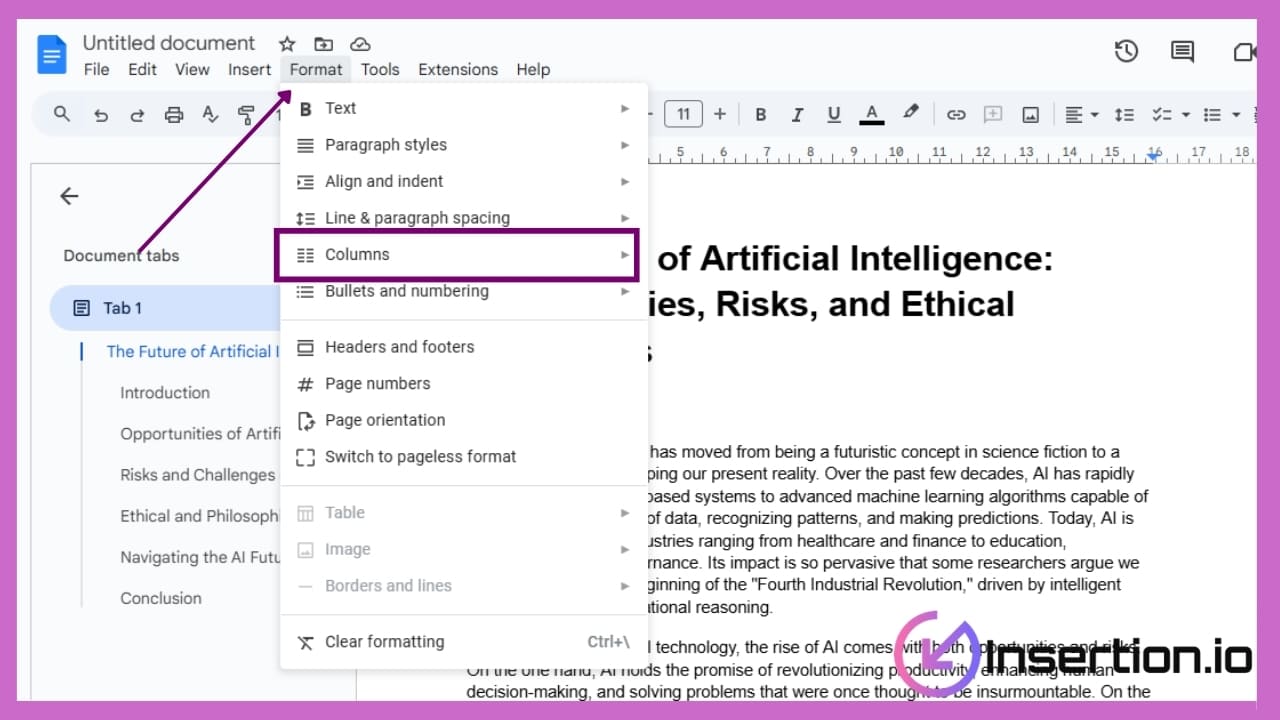Toggle italic formatting button

pos(797,115)
